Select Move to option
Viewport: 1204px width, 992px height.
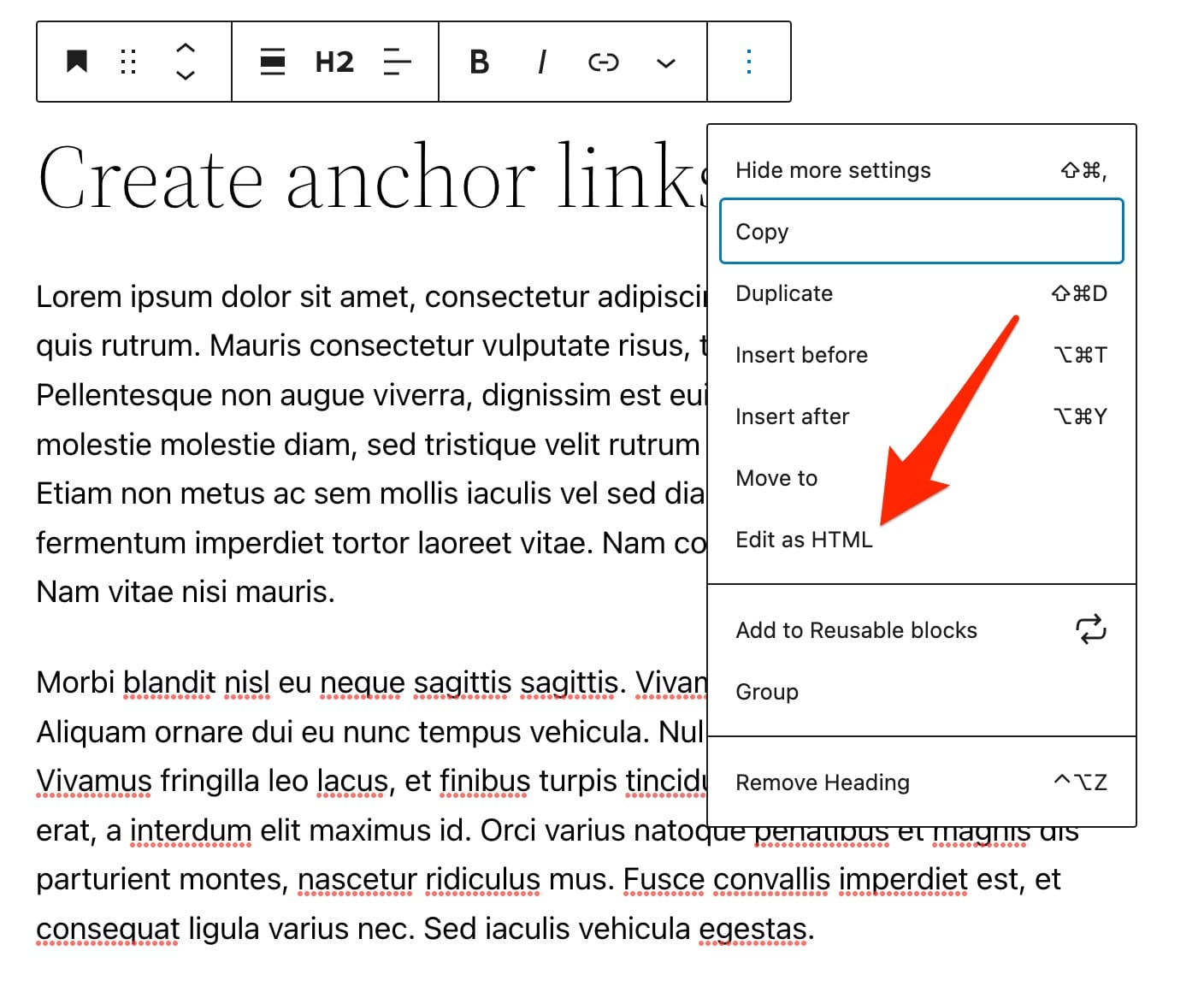(x=922, y=478)
